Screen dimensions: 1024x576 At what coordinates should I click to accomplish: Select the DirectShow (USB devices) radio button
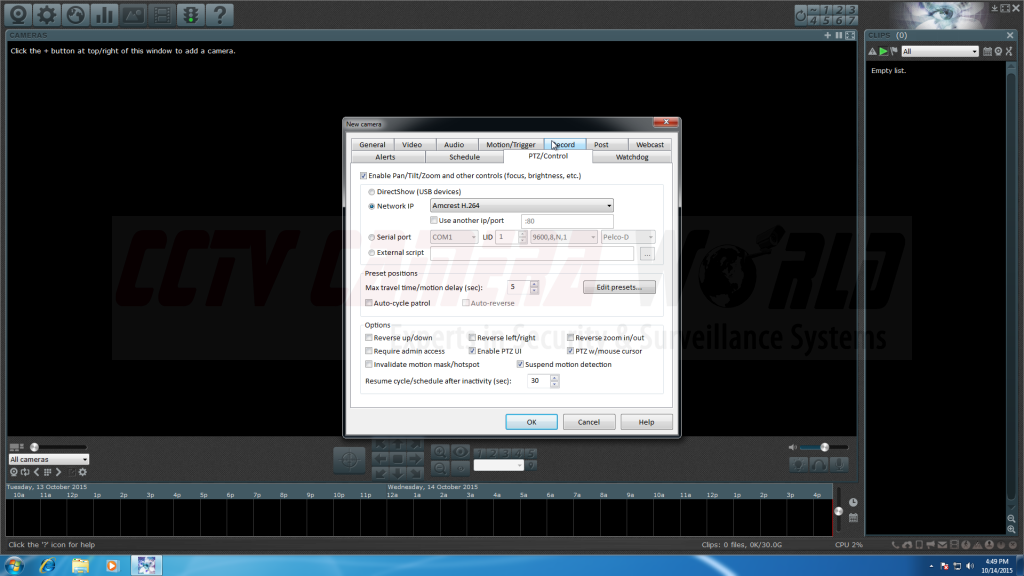point(373,191)
